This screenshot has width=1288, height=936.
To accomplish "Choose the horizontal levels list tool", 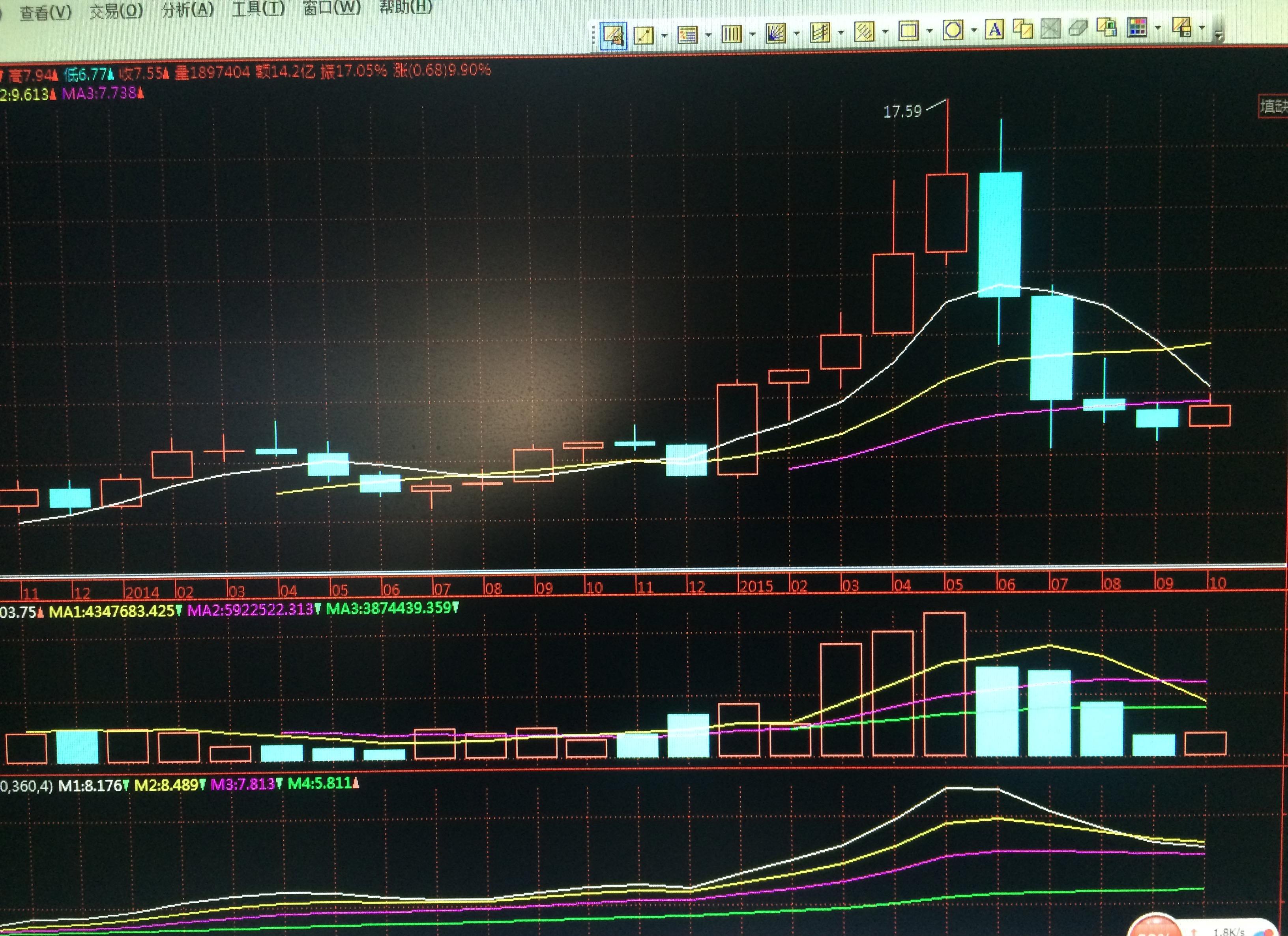I will pos(688,35).
